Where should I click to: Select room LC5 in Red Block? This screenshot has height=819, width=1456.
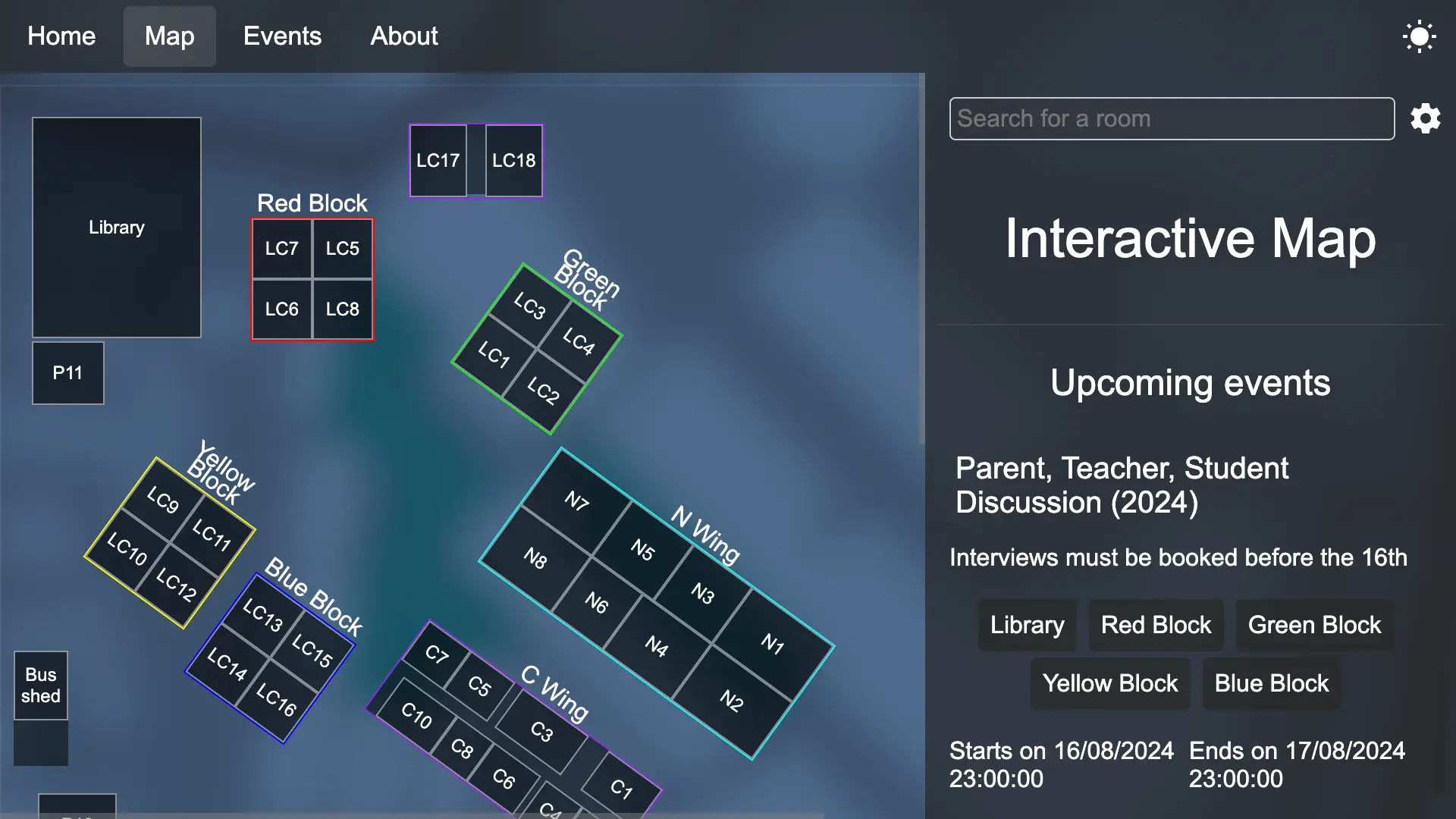(342, 249)
